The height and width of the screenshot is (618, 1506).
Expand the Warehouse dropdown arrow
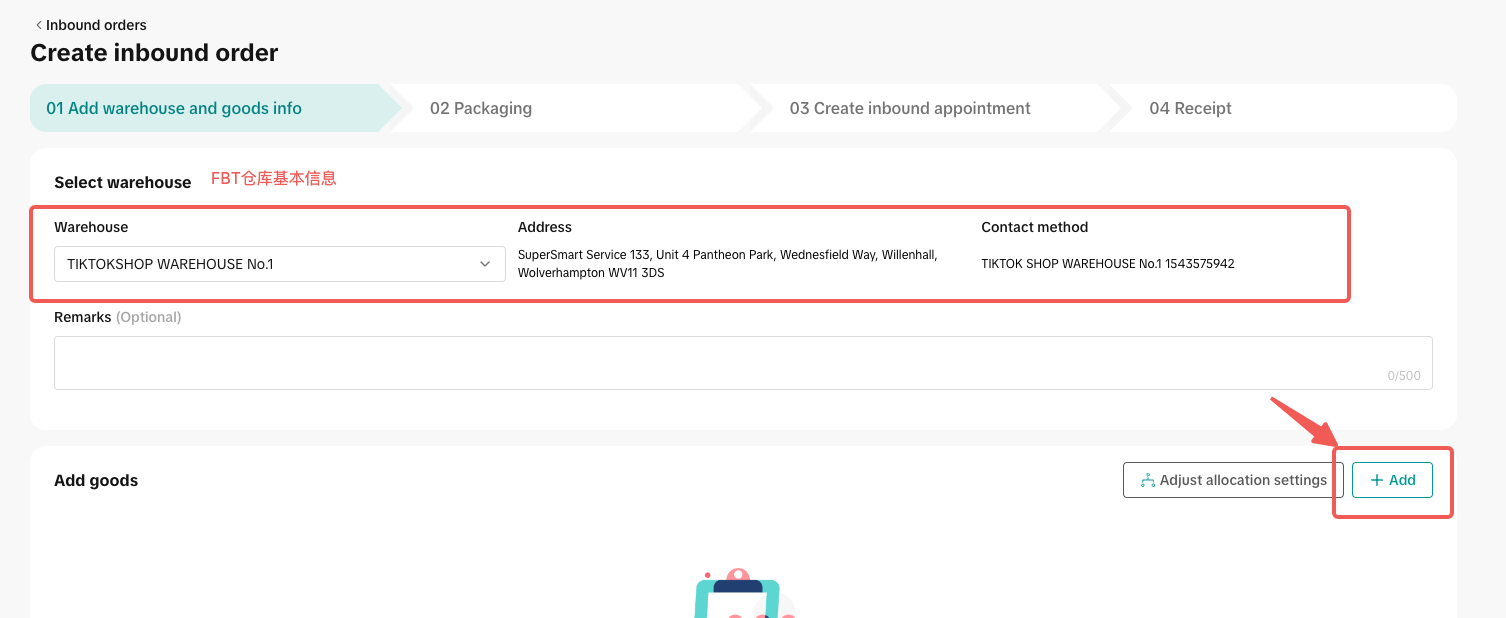485,264
